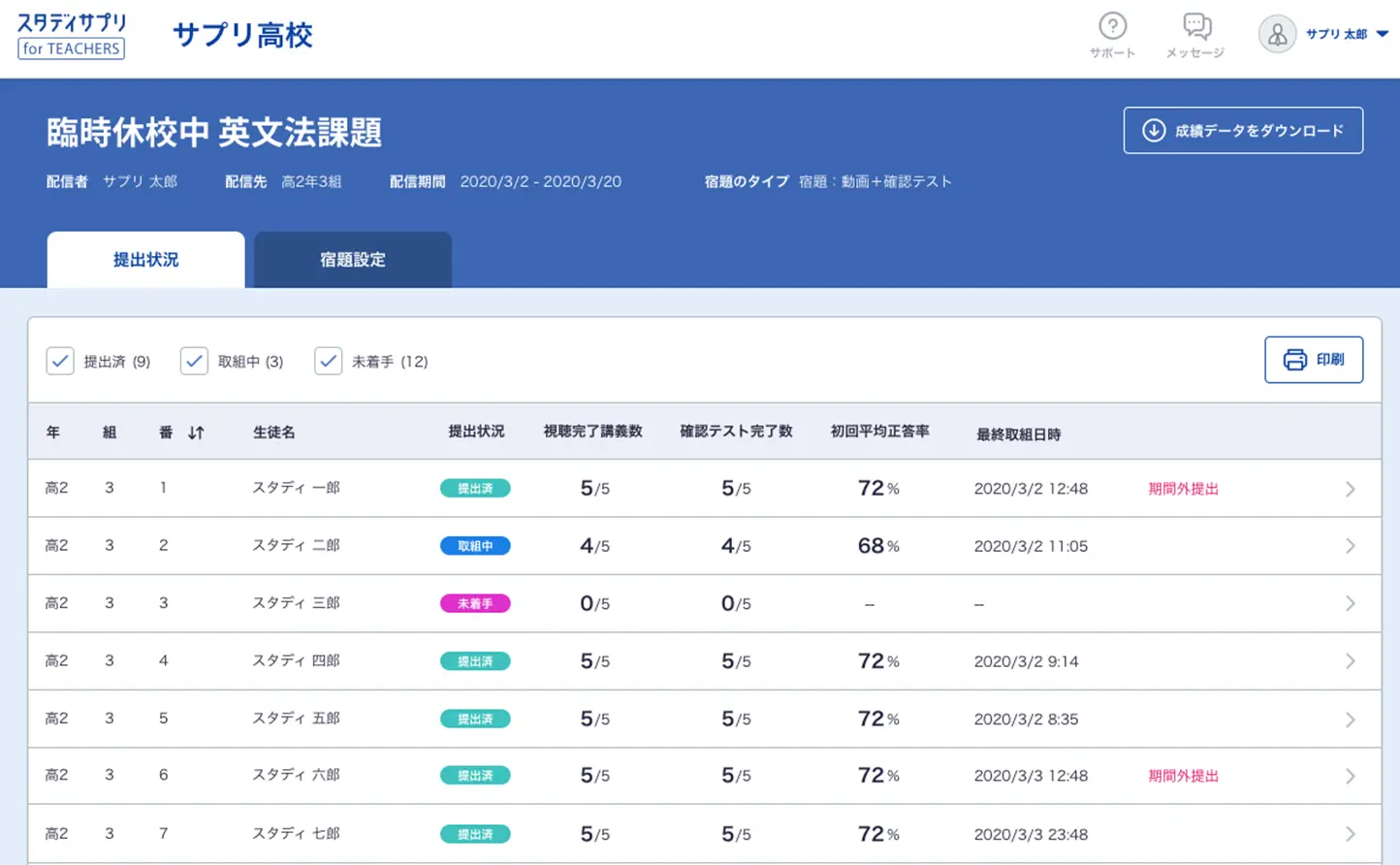Click 期間外提出 label on 2020/3/2 12:48 row
The height and width of the screenshot is (865, 1400).
pos(1183,489)
